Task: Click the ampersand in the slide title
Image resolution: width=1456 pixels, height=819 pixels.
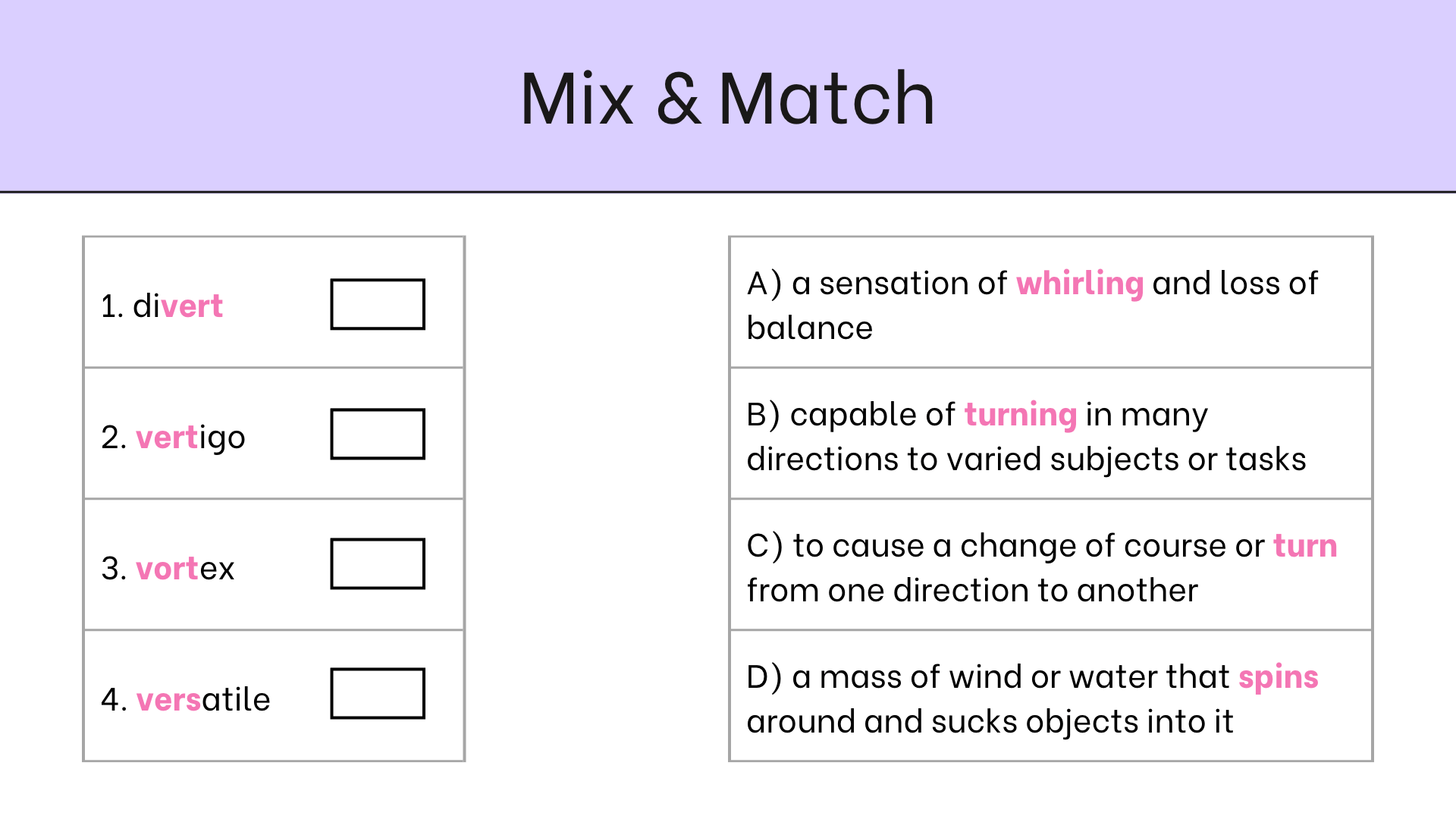Action: click(679, 99)
